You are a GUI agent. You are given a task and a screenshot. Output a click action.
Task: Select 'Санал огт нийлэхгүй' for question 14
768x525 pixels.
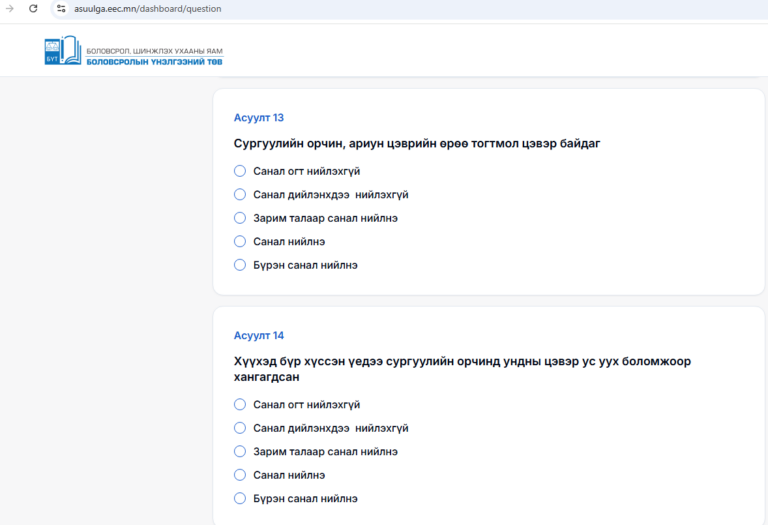[x=240, y=404]
